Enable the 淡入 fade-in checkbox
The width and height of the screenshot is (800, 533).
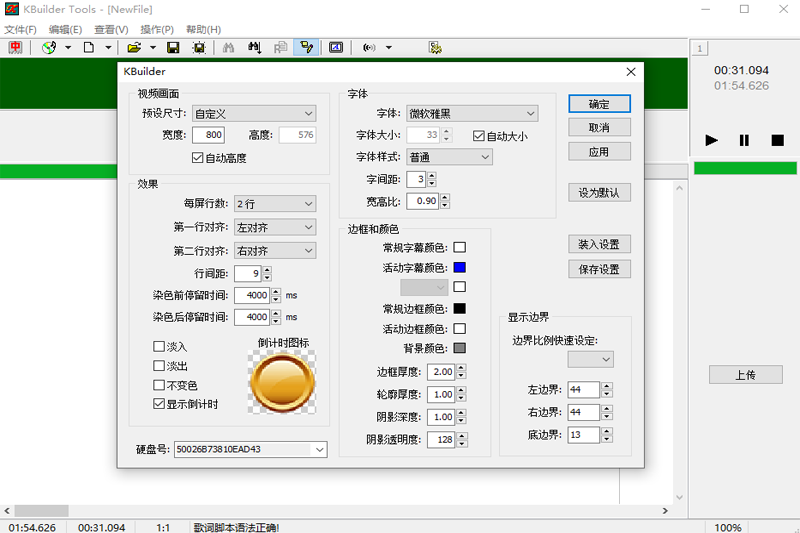coord(159,346)
